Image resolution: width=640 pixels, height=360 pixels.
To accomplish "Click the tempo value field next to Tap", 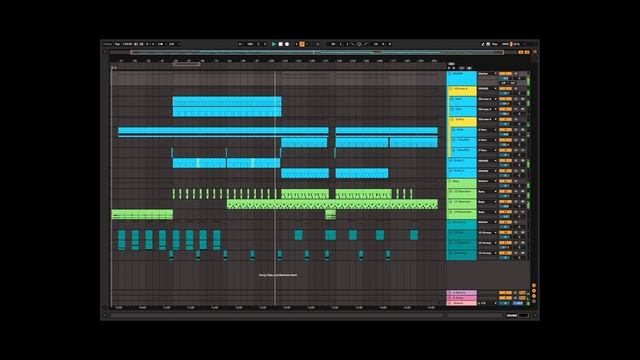I will (127, 44).
